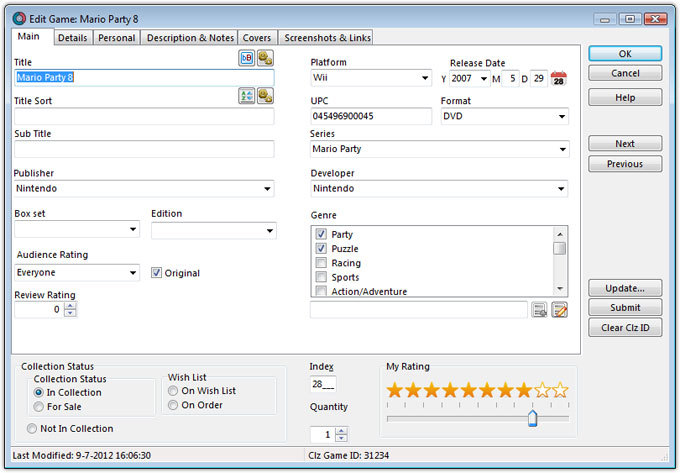Viewport: 680px width, 473px height.
Task: Select the In Collection radio button
Action: click(39, 392)
